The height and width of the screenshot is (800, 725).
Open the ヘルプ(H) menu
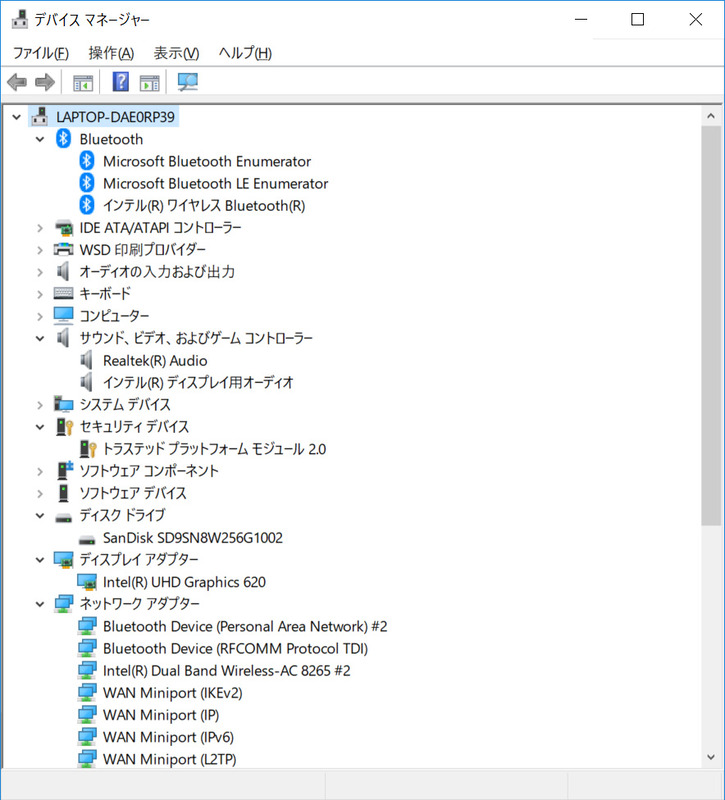click(245, 53)
